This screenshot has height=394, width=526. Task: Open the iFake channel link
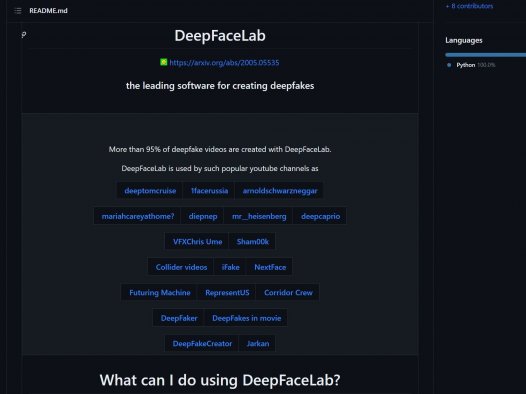[x=230, y=267]
